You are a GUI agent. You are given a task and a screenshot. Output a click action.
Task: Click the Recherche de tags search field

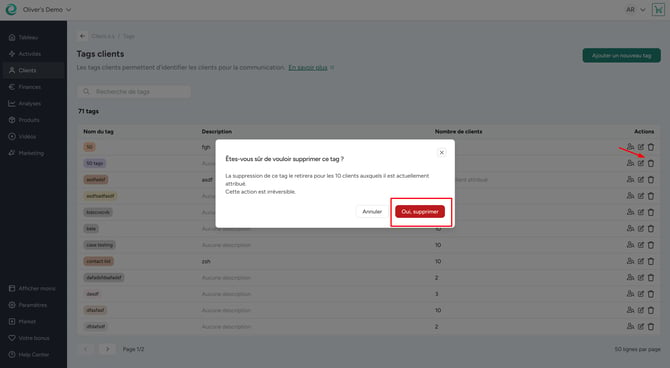click(x=134, y=91)
